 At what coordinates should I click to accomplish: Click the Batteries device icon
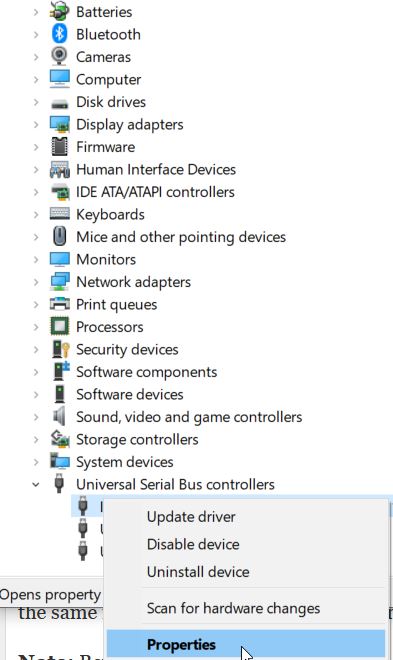(x=59, y=12)
